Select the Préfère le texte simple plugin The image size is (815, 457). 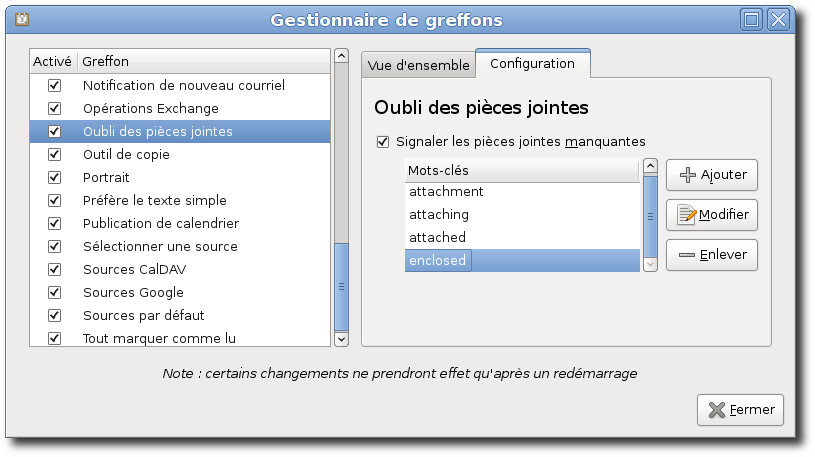(x=180, y=200)
